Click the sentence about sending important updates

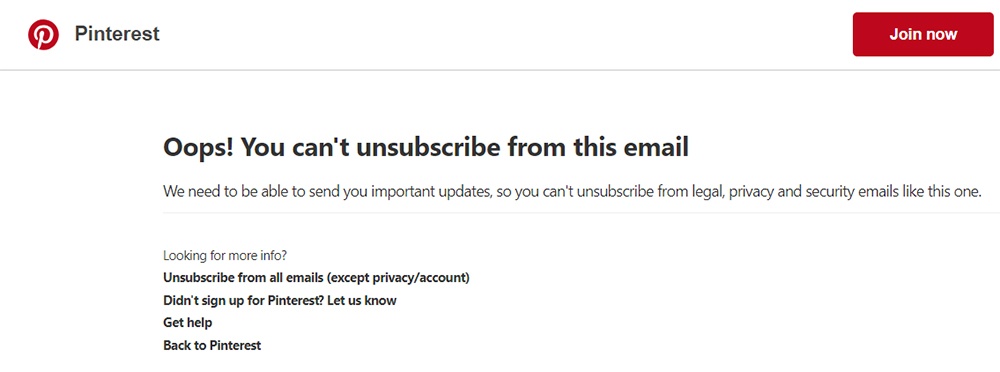(571, 191)
